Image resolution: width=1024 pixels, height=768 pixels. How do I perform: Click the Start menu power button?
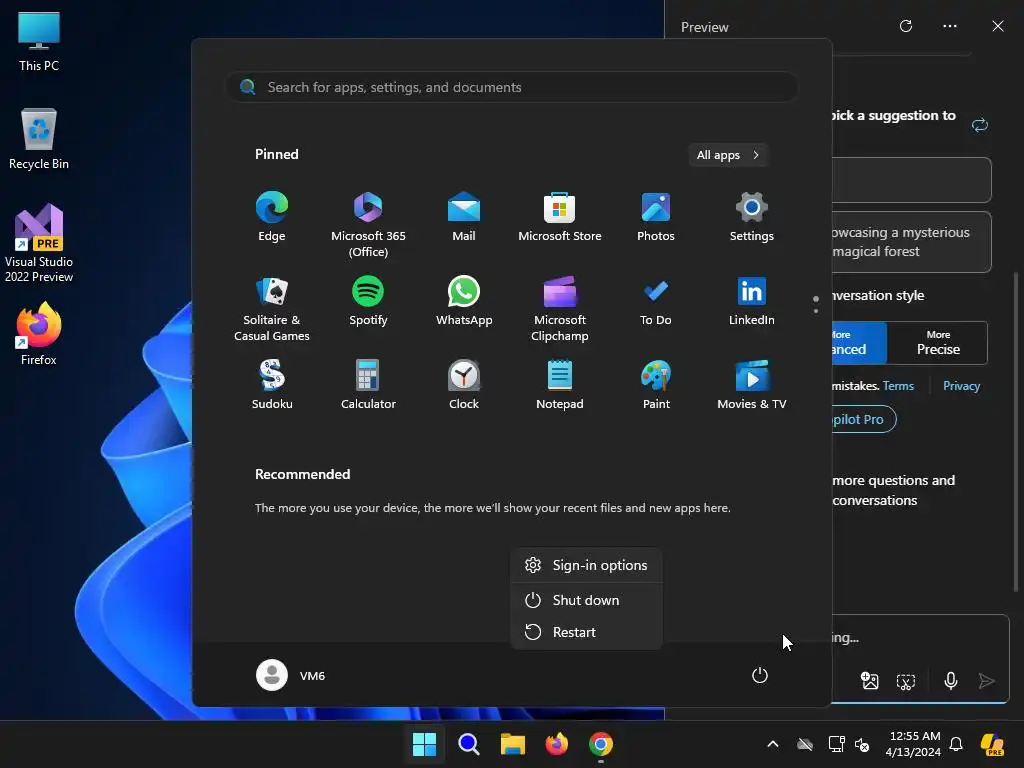click(x=760, y=675)
